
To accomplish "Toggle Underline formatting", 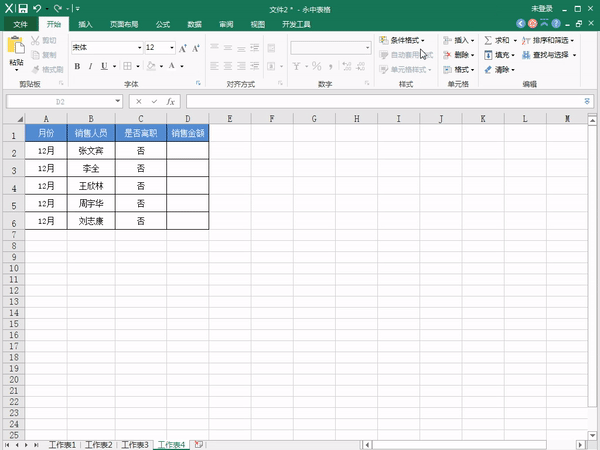I will pyautogui.click(x=104, y=66).
